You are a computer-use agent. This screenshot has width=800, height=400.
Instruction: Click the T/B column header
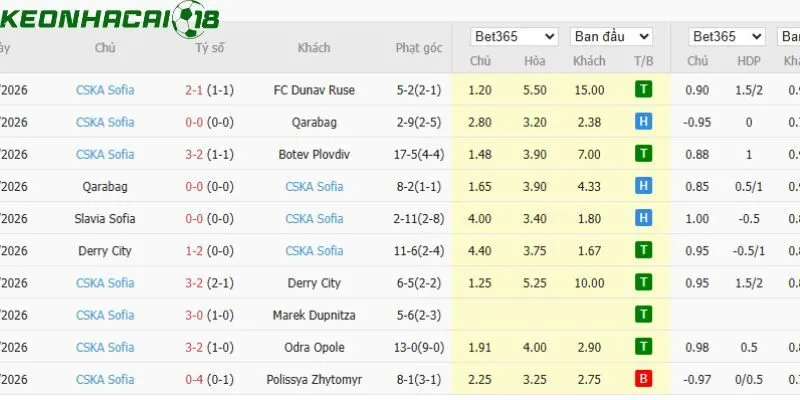(x=643, y=61)
